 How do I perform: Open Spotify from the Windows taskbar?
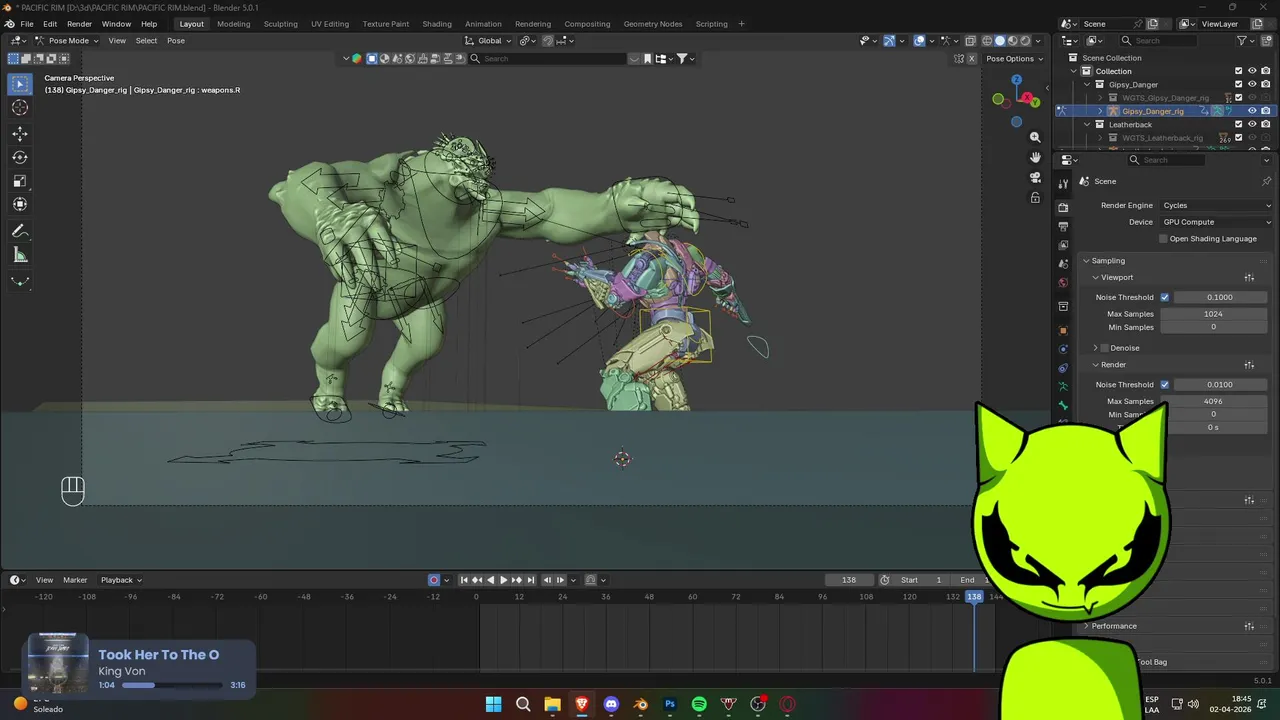click(x=699, y=704)
